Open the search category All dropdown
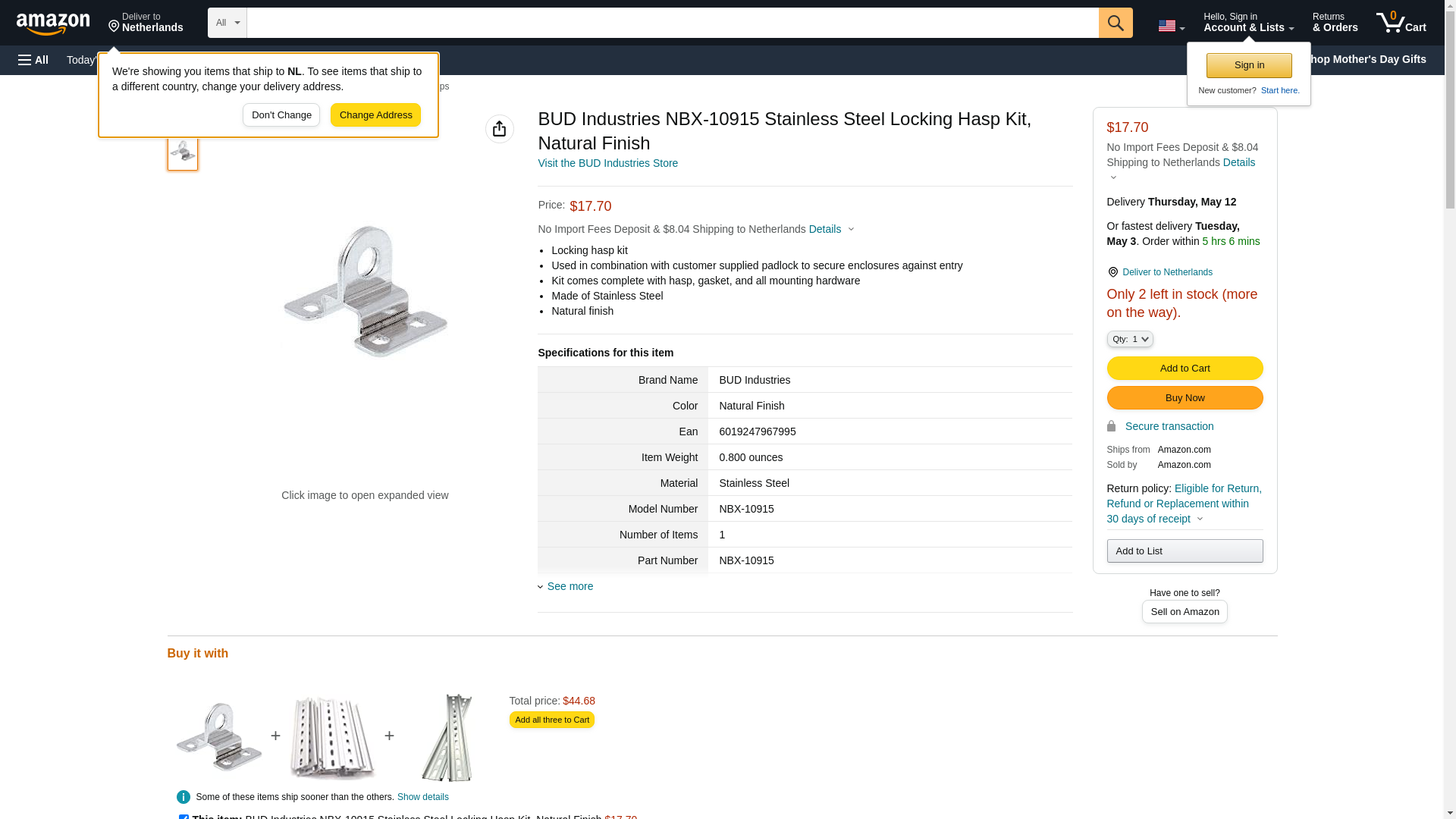The width and height of the screenshot is (1456, 819). click(227, 23)
